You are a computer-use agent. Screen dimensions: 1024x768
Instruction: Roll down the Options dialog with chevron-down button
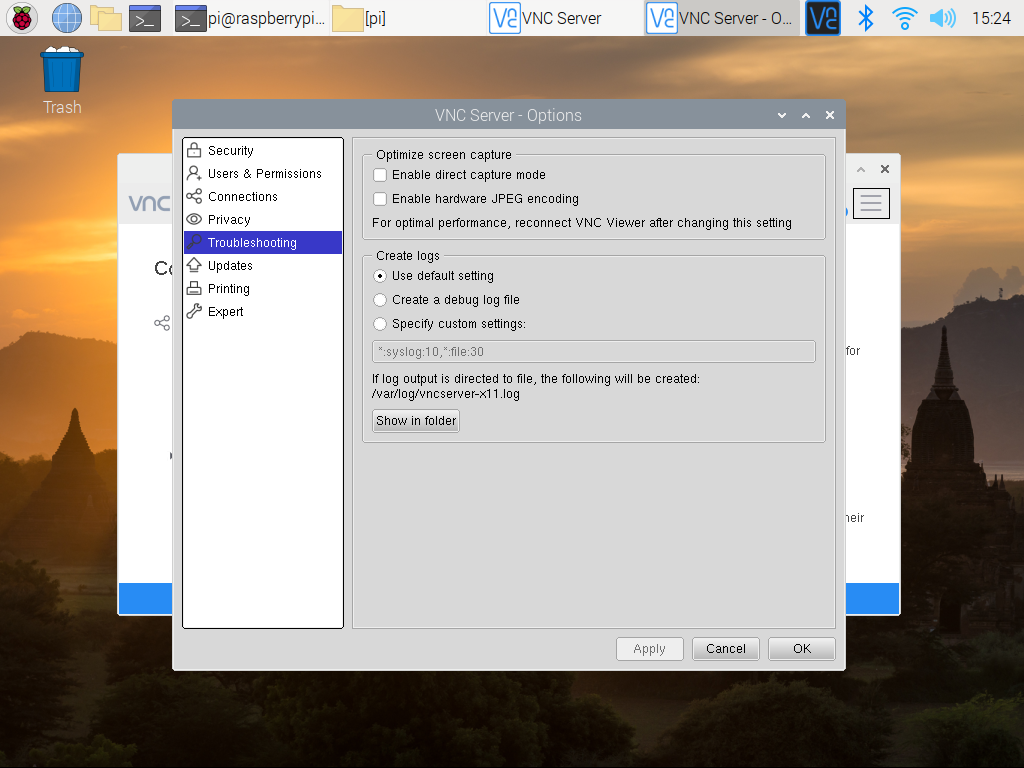click(782, 116)
